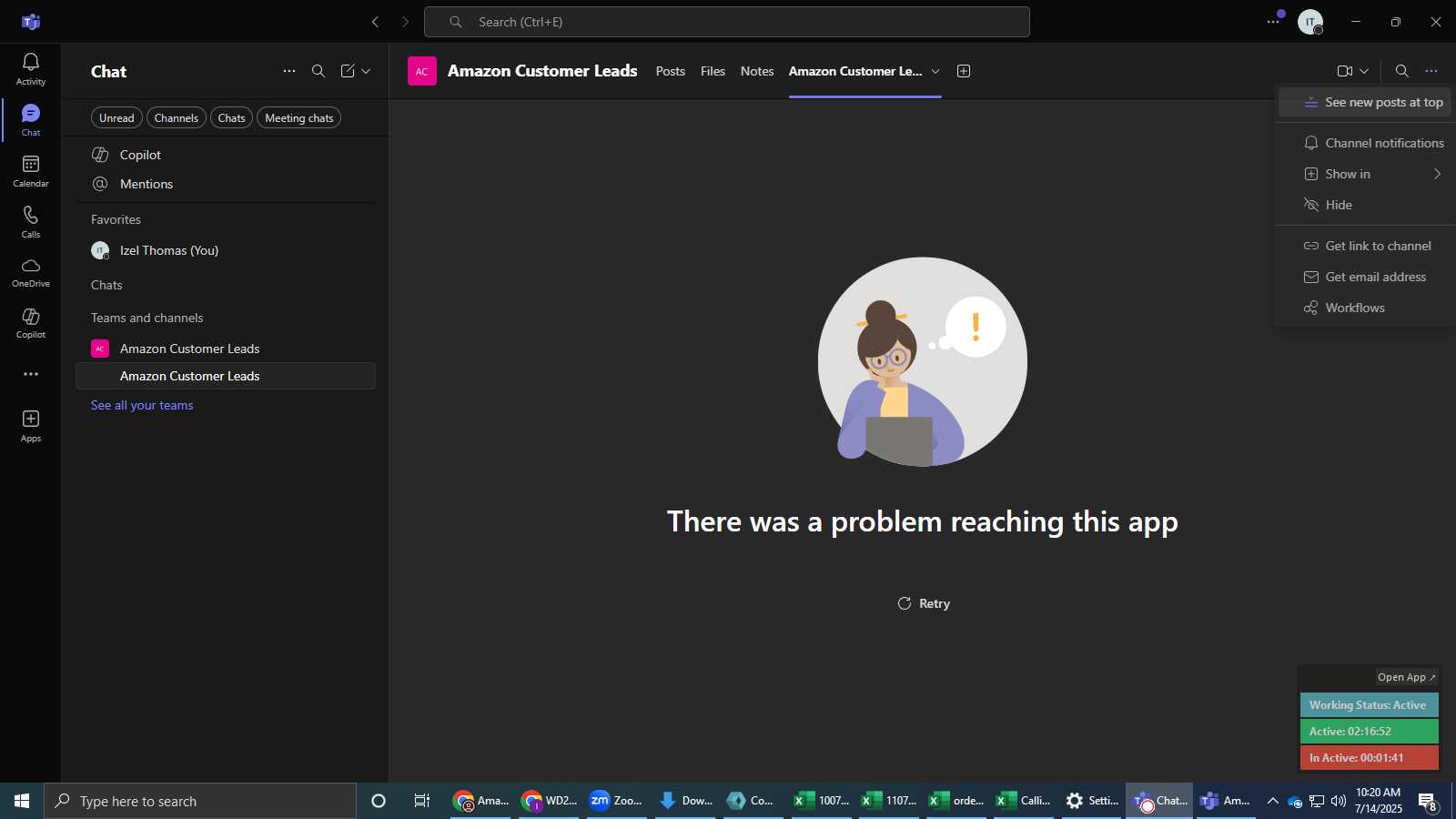Start a meeting with the video icon
Image resolution: width=1456 pixels, height=819 pixels.
click(1344, 71)
